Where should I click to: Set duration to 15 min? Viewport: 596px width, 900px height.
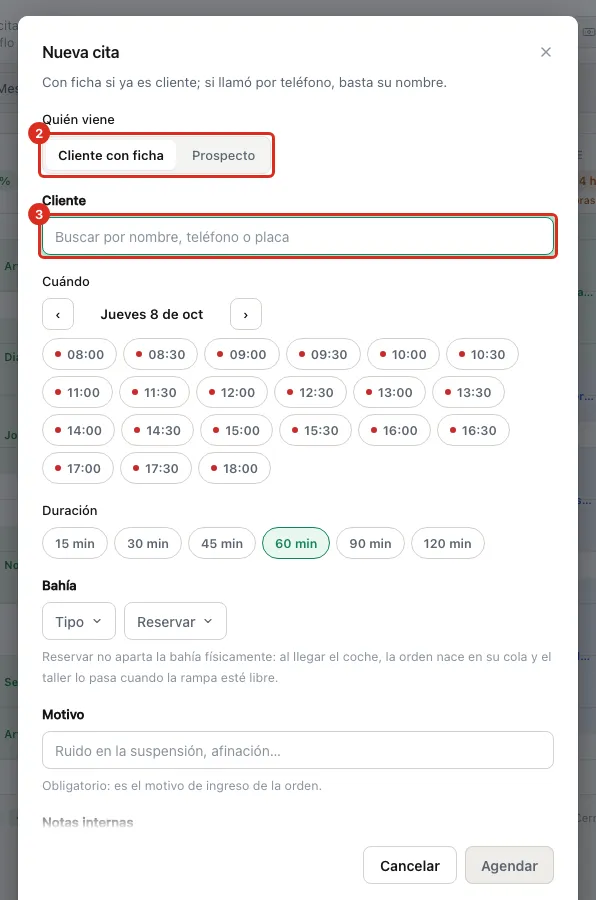point(75,543)
